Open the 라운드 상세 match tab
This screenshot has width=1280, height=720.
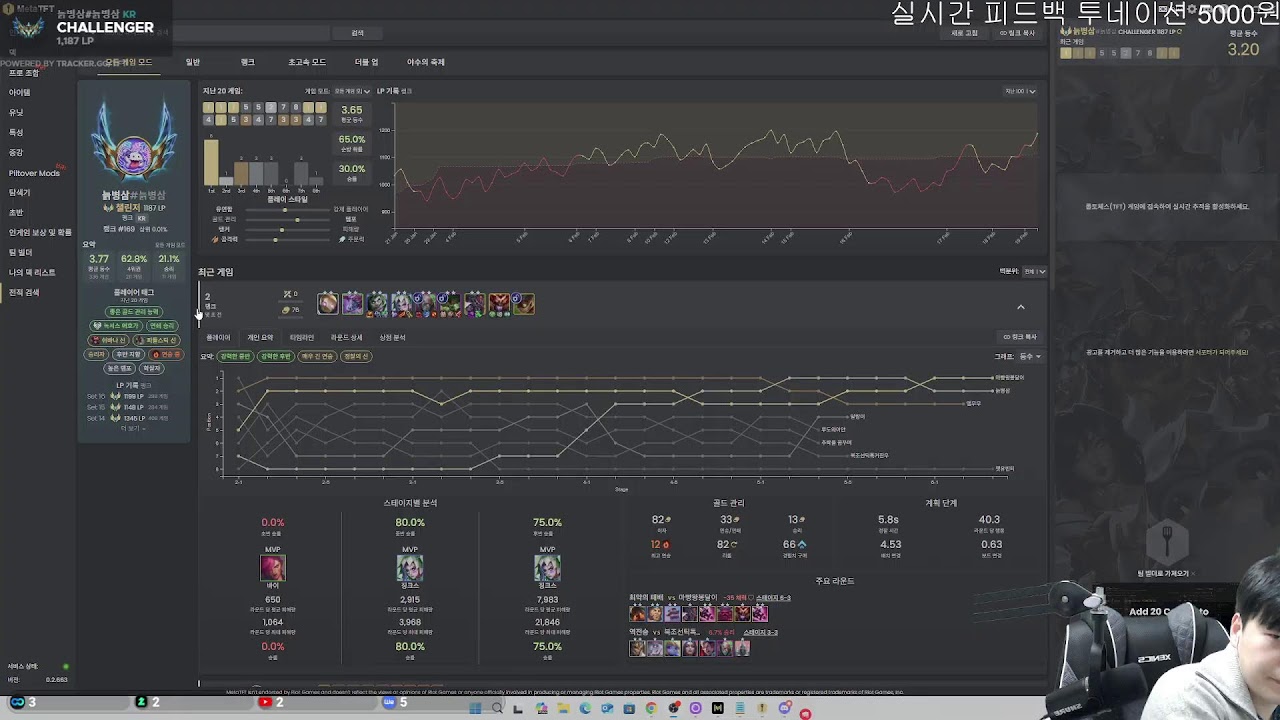click(x=346, y=338)
